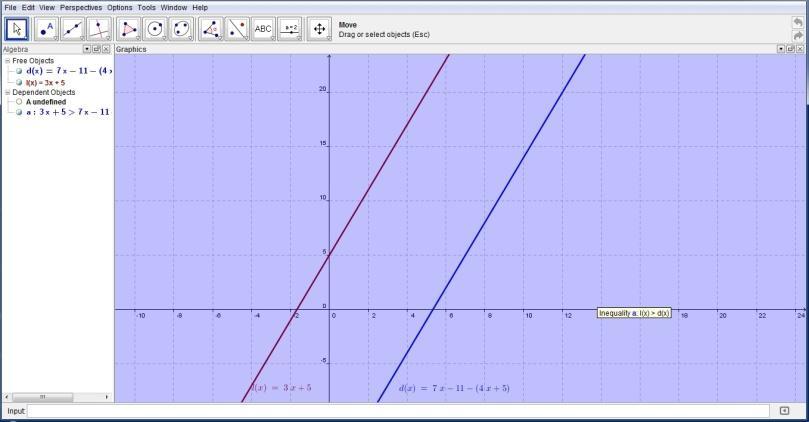Click the Free Objects folder label
809x422 pixels.
(33, 61)
